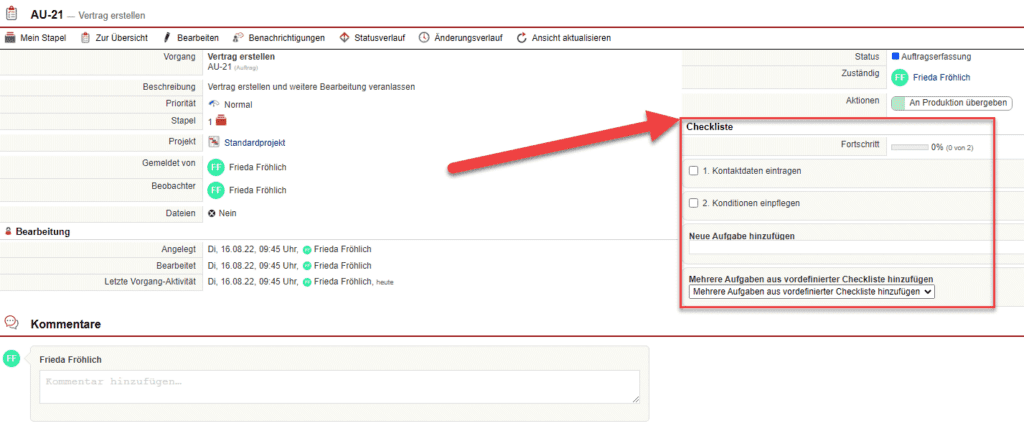Click avatar next to comment box
Image resolution: width=1024 pixels, height=426 pixels.
point(12,358)
